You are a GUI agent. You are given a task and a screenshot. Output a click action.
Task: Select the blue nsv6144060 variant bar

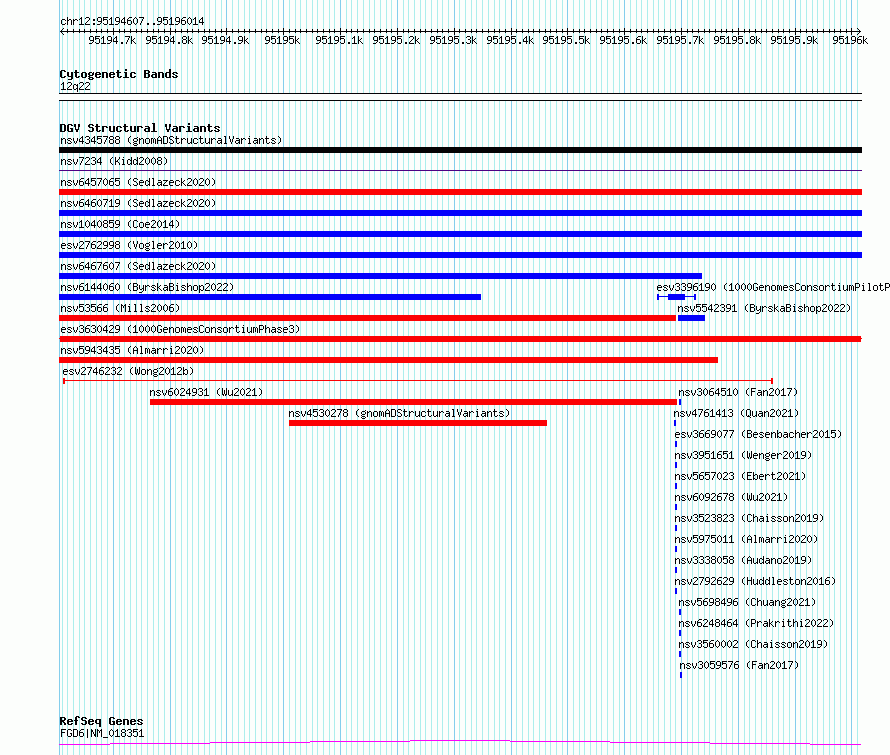270,297
